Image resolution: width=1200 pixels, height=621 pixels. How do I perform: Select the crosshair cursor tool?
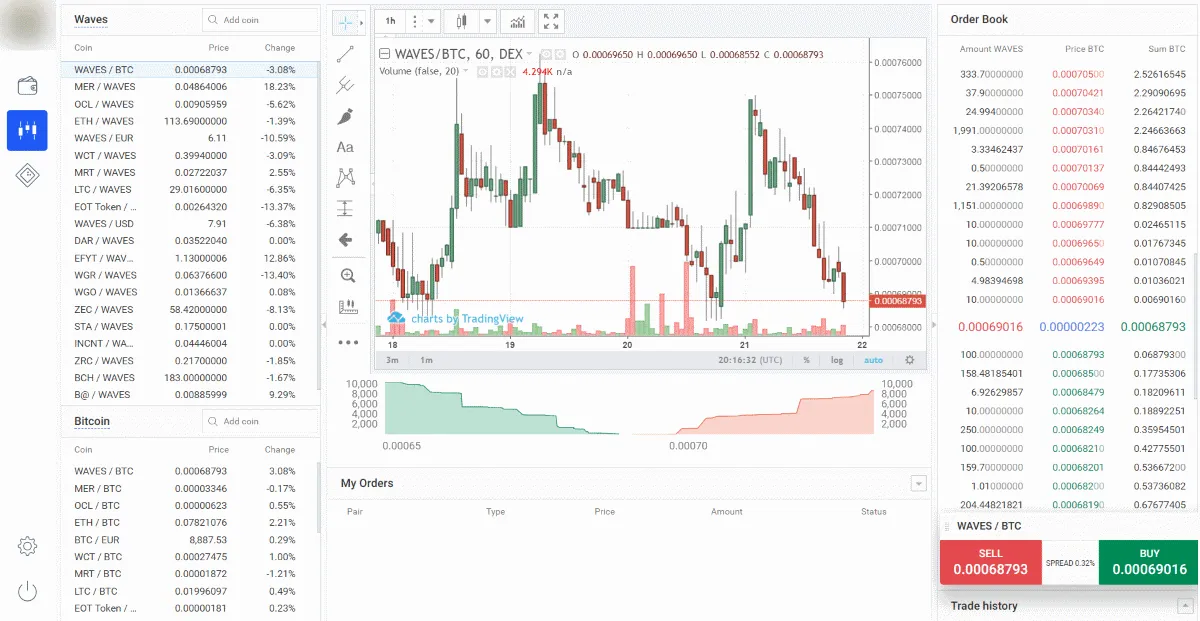[345, 21]
